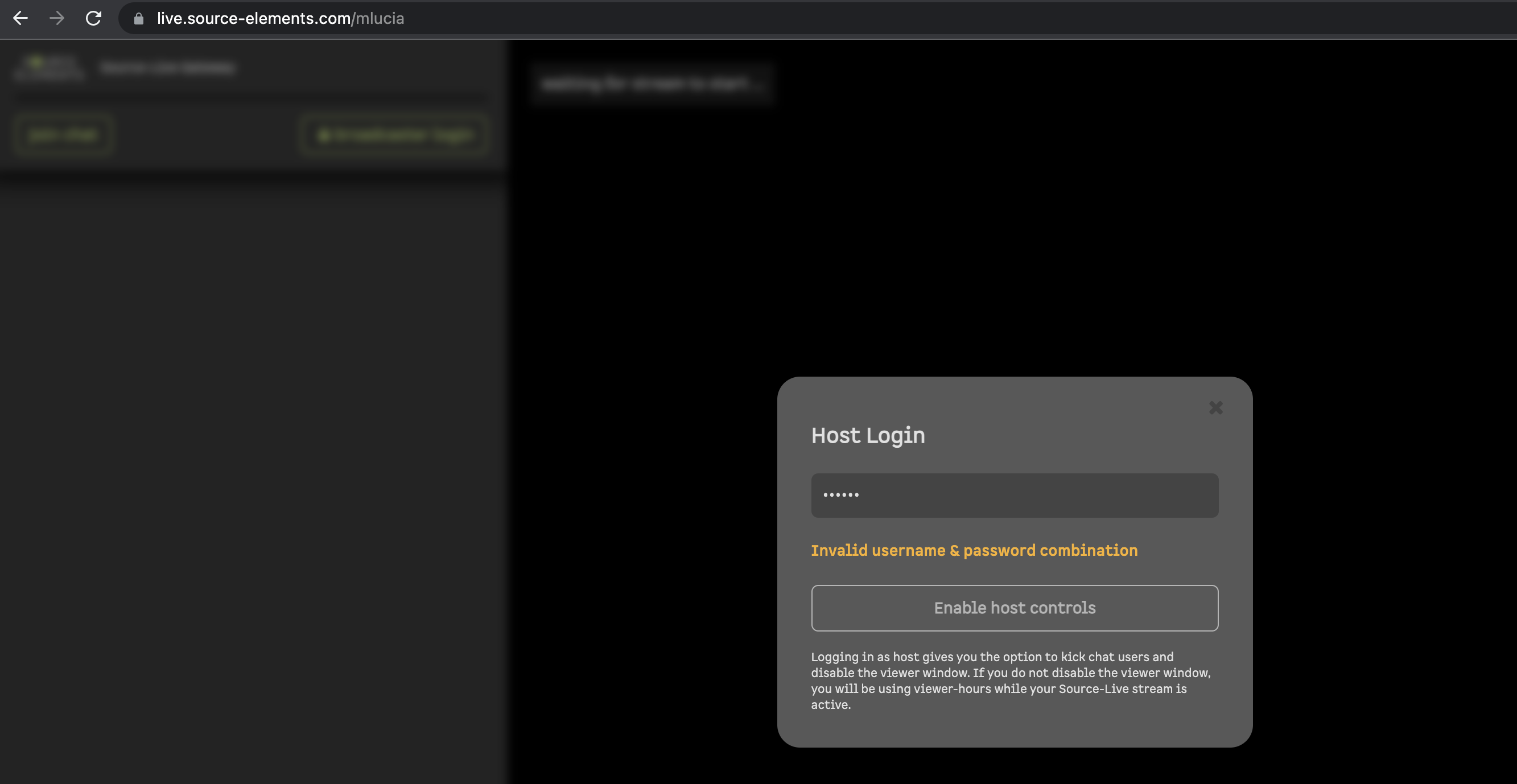The height and width of the screenshot is (784, 1517).
Task: Click the Invalid username & password message
Action: [x=974, y=550]
